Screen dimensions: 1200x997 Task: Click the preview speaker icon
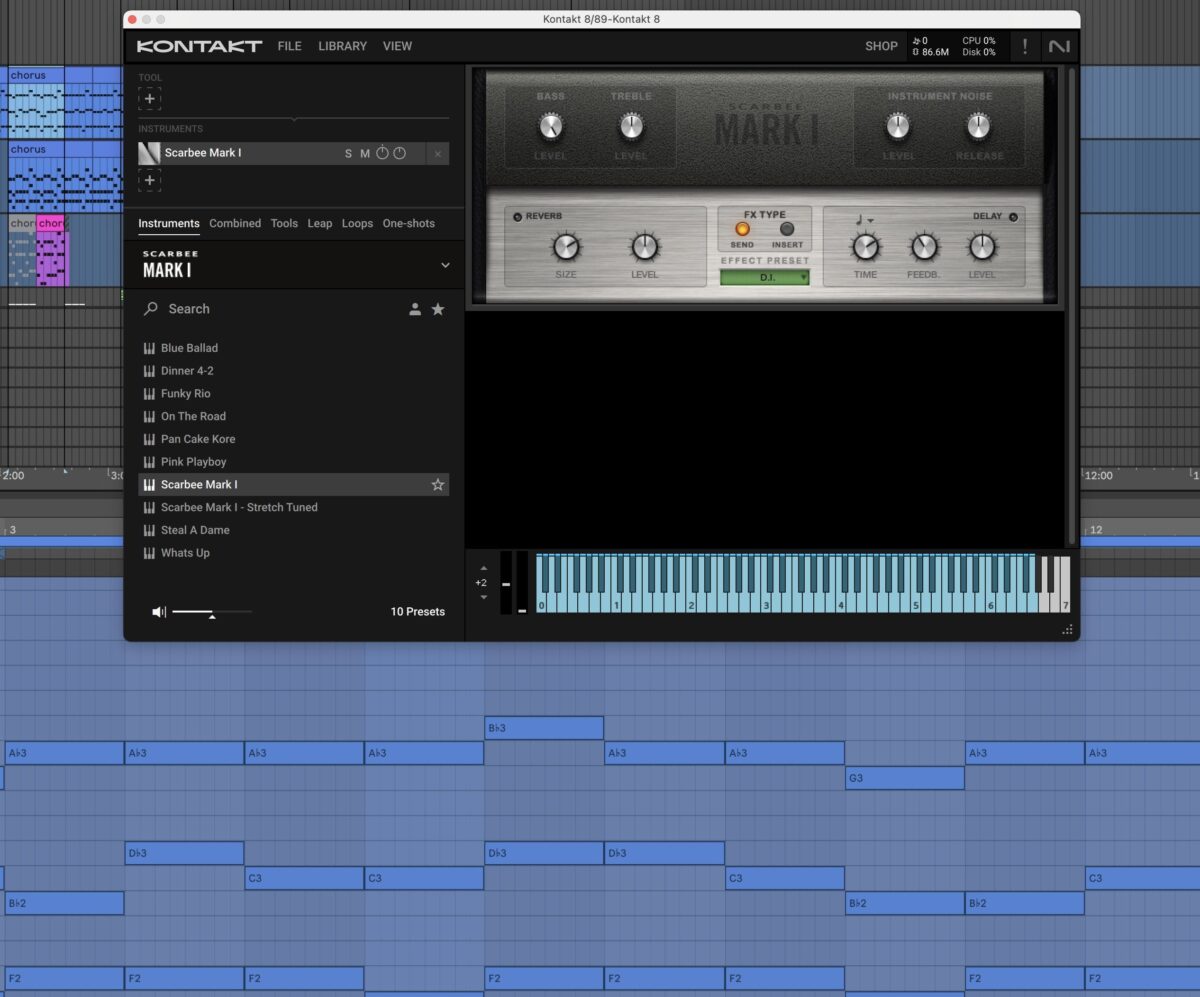click(158, 612)
